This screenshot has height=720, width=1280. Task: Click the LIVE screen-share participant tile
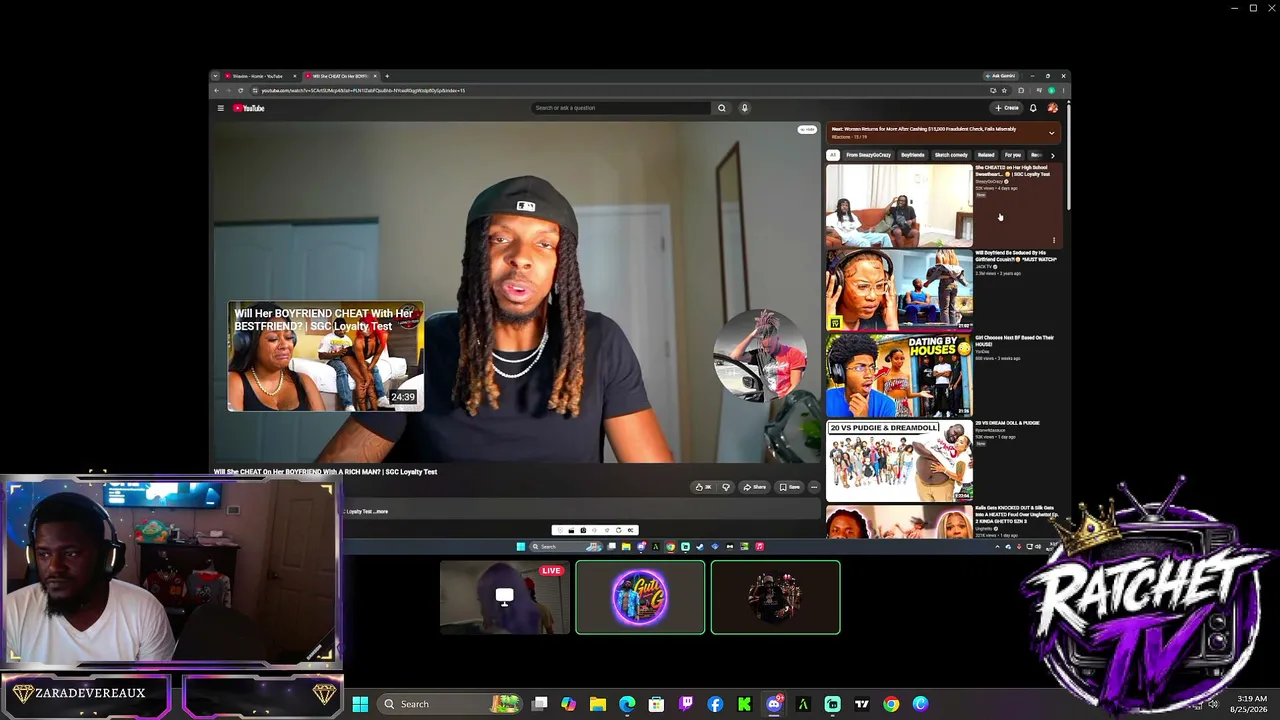(x=505, y=597)
